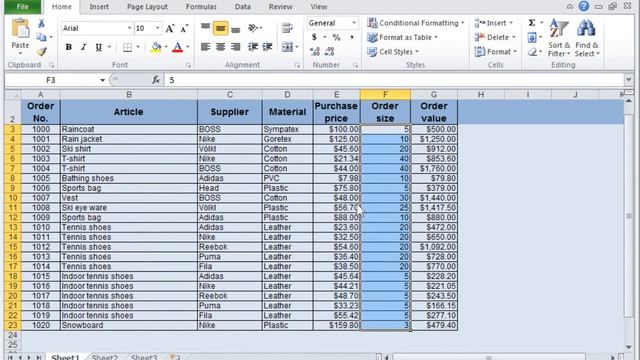Toggle Italic formatting

click(84, 47)
